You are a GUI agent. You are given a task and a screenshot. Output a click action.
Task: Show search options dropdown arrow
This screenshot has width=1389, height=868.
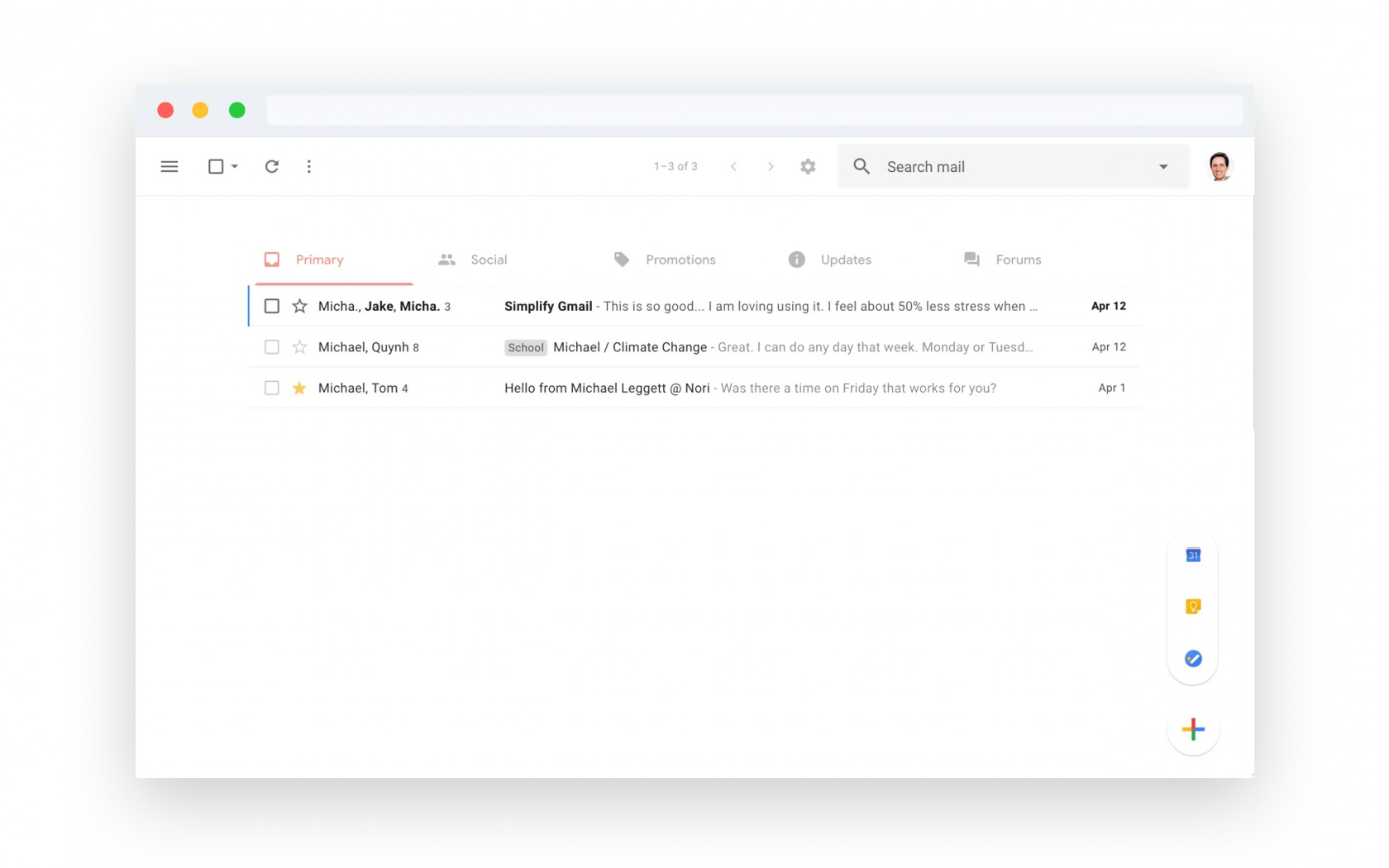(x=1163, y=166)
